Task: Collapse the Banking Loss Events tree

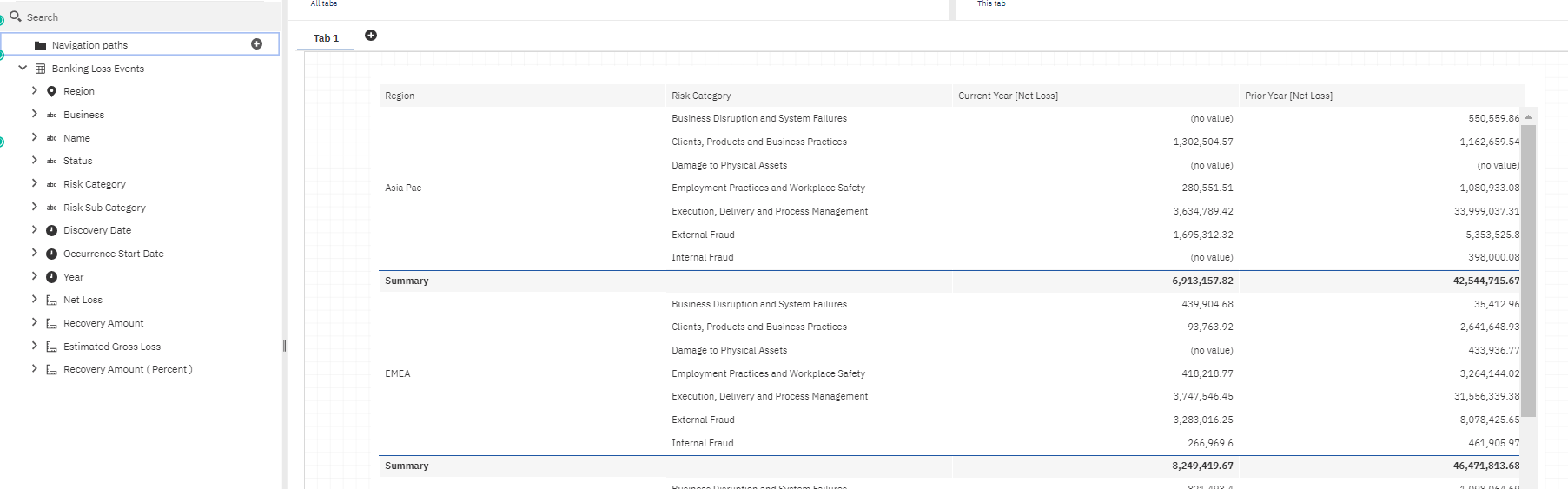Action: point(23,68)
